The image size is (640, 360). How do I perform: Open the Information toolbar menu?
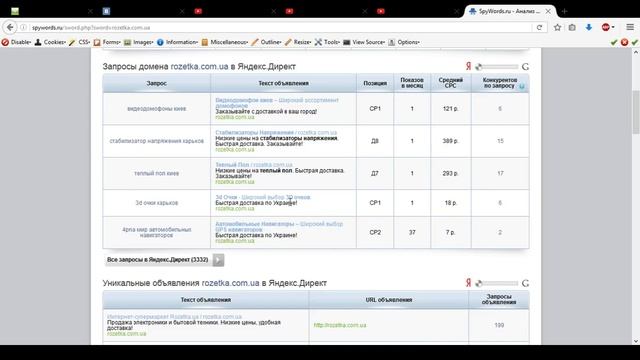(177, 42)
